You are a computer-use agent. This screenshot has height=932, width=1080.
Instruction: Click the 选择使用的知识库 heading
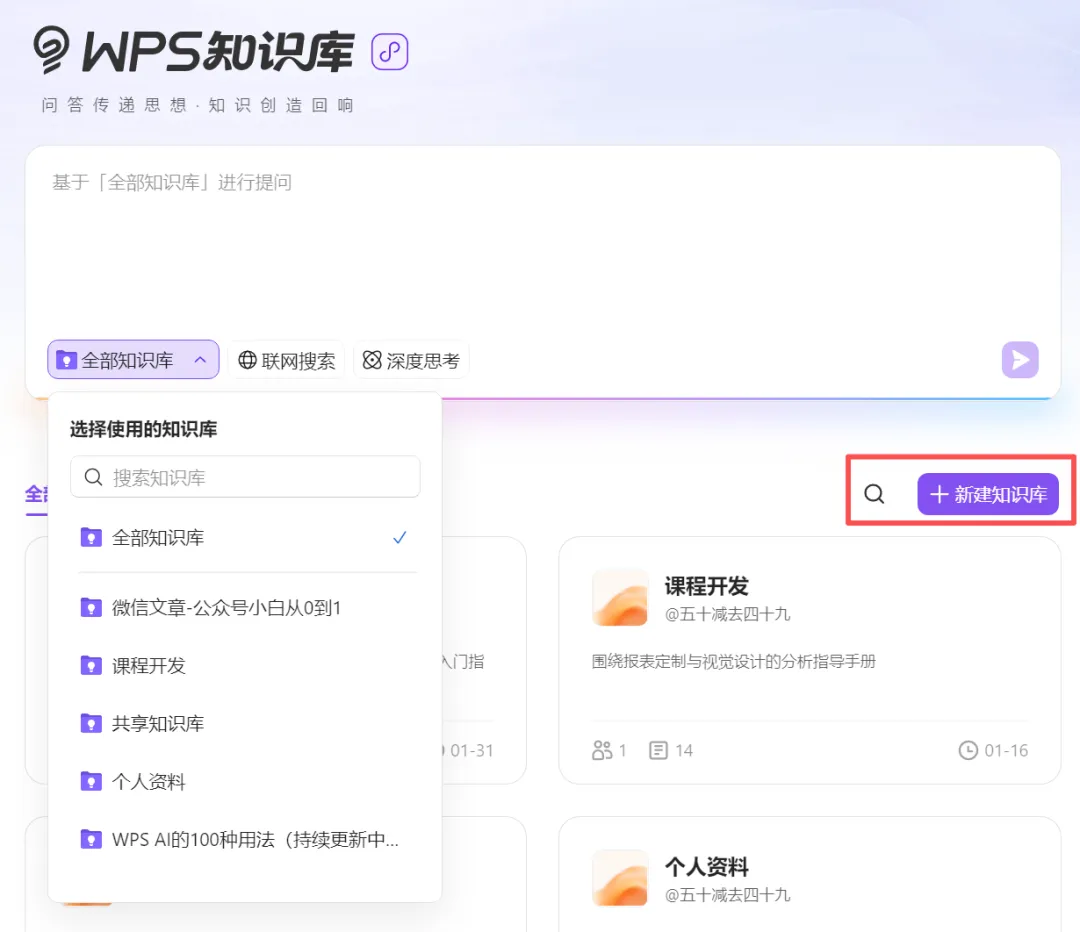(x=143, y=429)
